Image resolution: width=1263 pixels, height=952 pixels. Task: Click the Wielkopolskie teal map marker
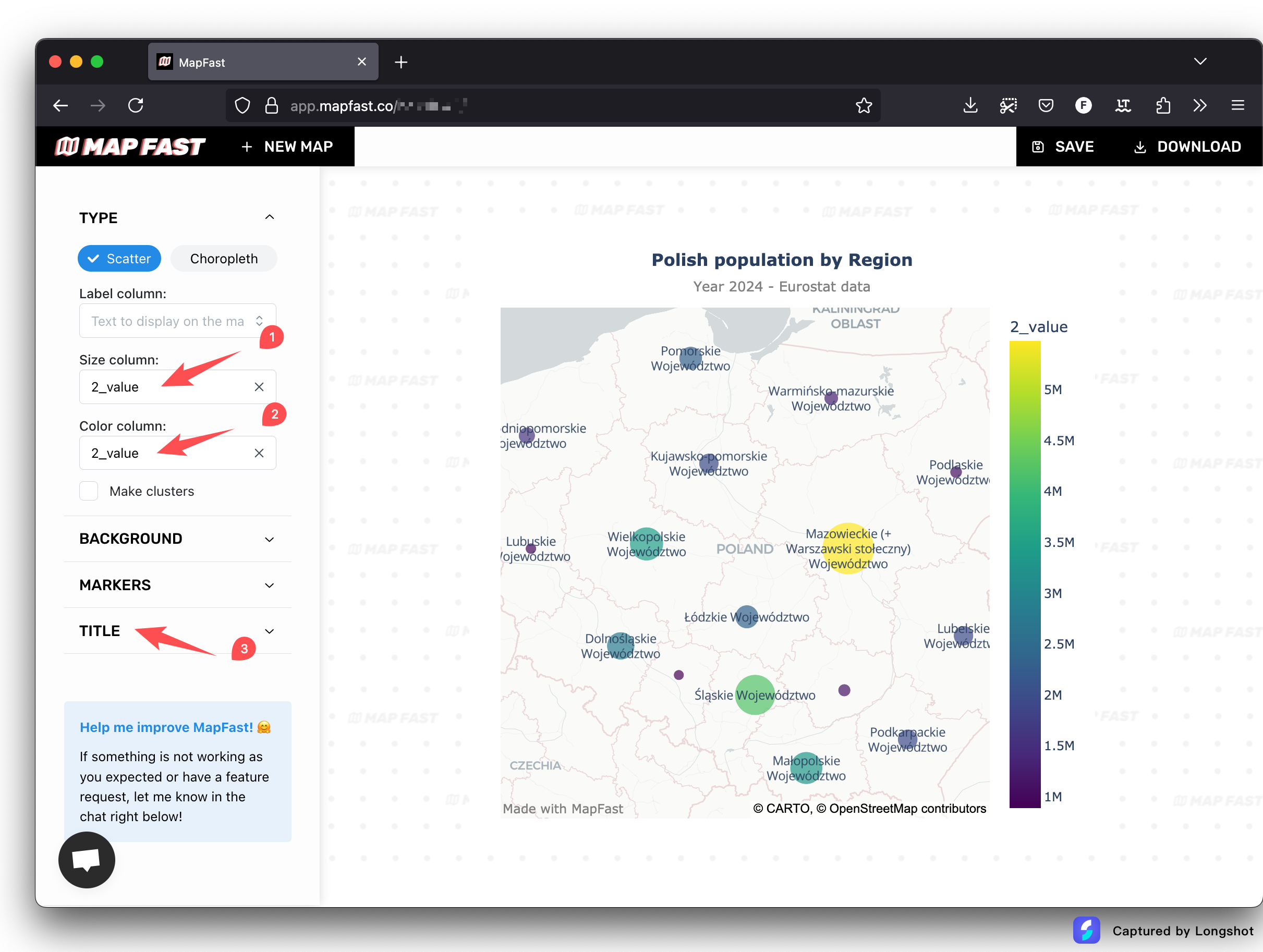[x=646, y=544]
